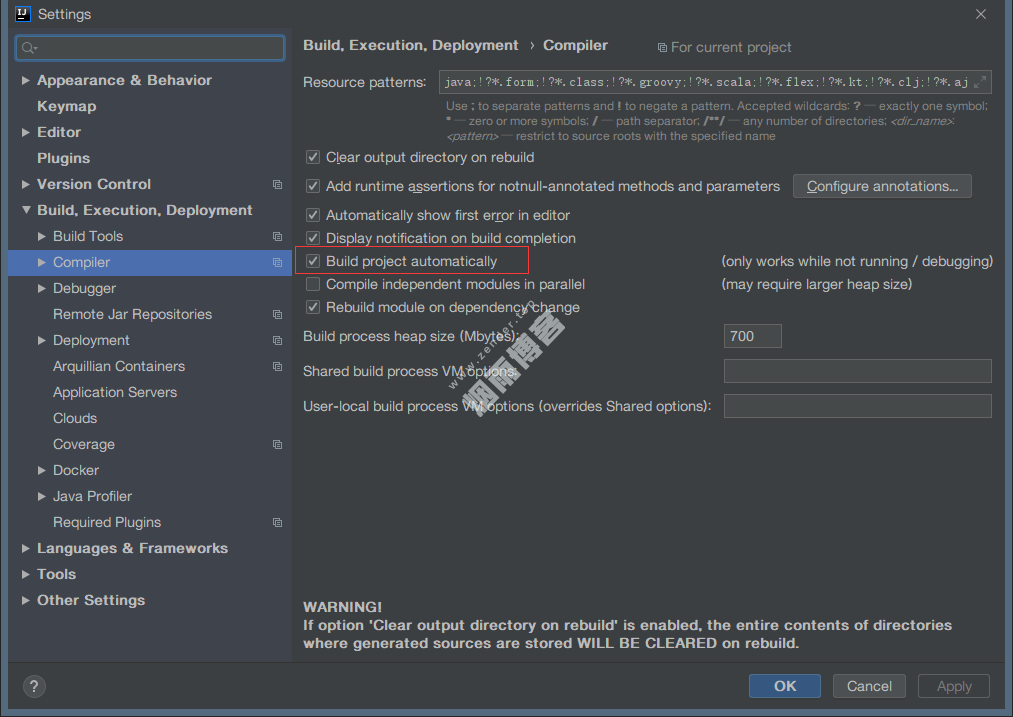Click project-level icon beside Coverage
The image size is (1013, 717).
[277, 445]
